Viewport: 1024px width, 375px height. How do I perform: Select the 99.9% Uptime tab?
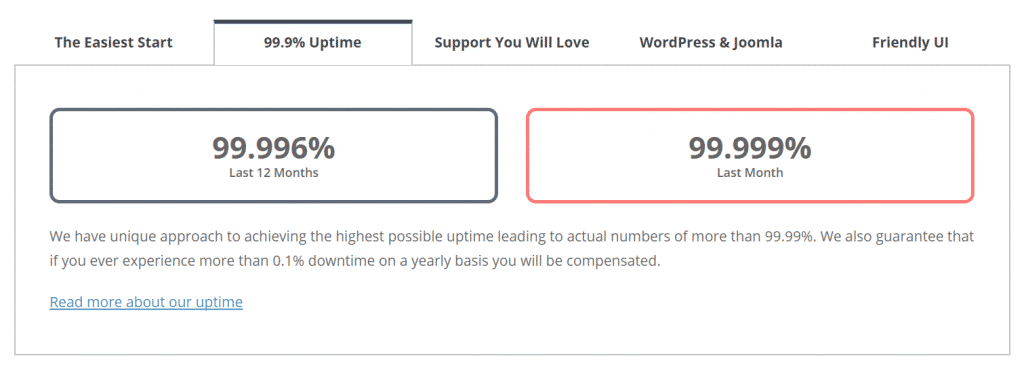tap(313, 42)
